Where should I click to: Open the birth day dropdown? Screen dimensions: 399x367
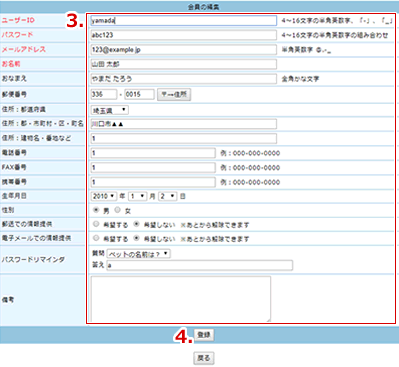click(168, 196)
